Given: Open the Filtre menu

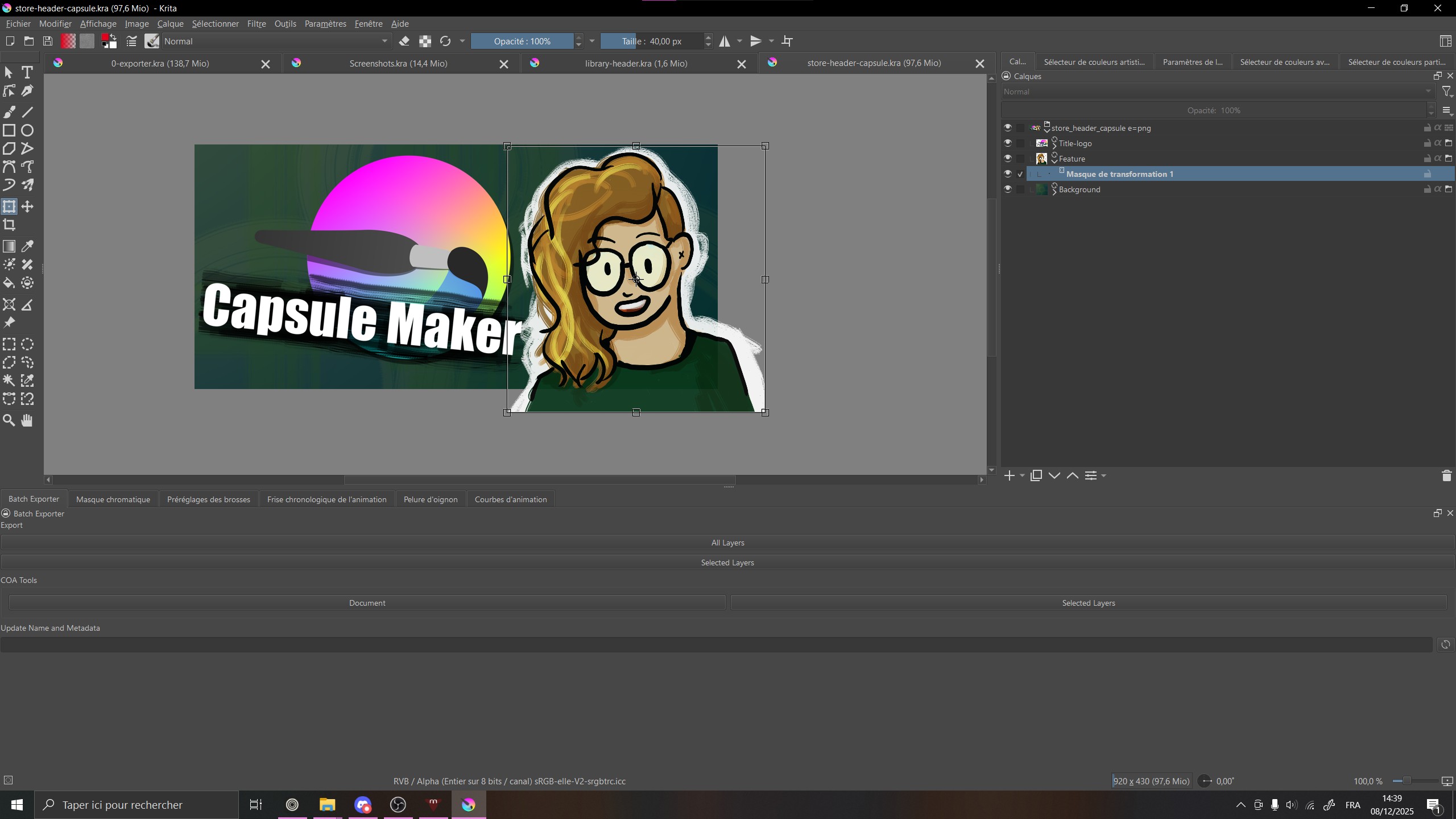Looking at the screenshot, I should point(256,24).
